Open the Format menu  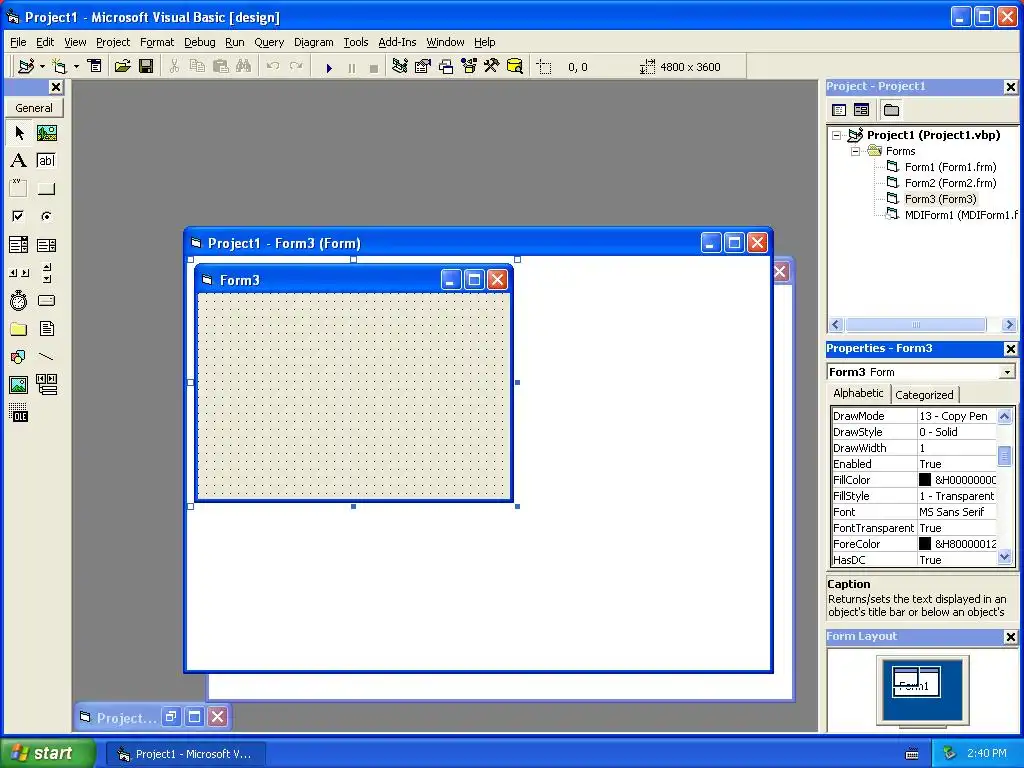click(x=157, y=42)
